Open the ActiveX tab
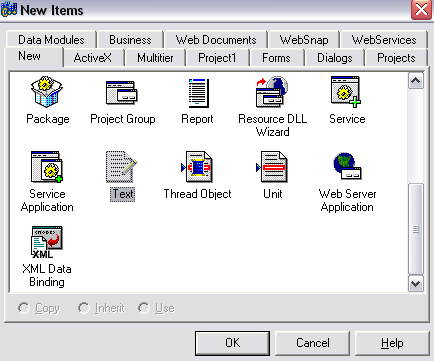The width and height of the screenshot is (434, 361). click(93, 58)
